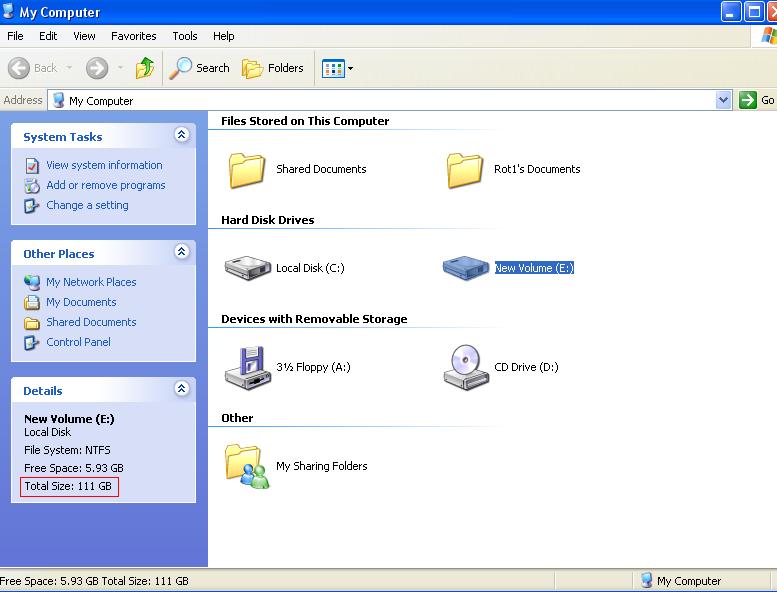777x592 pixels.
Task: Select the New Volume (E:) drive icon
Action: pyautogui.click(x=465, y=268)
